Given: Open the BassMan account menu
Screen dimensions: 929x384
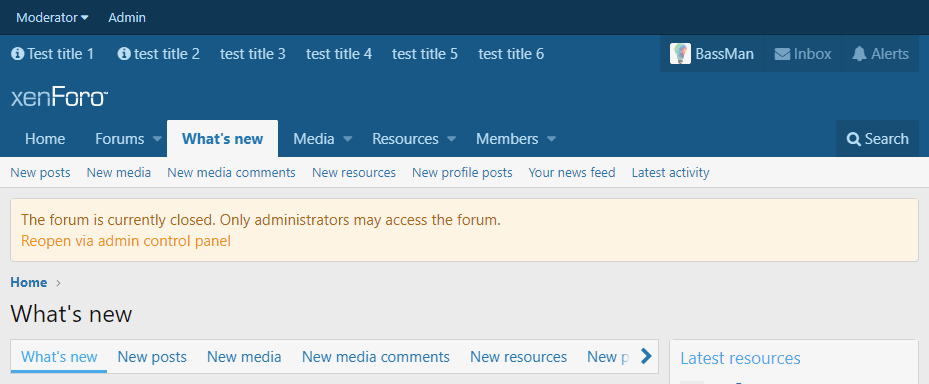Looking at the screenshot, I should pos(712,54).
